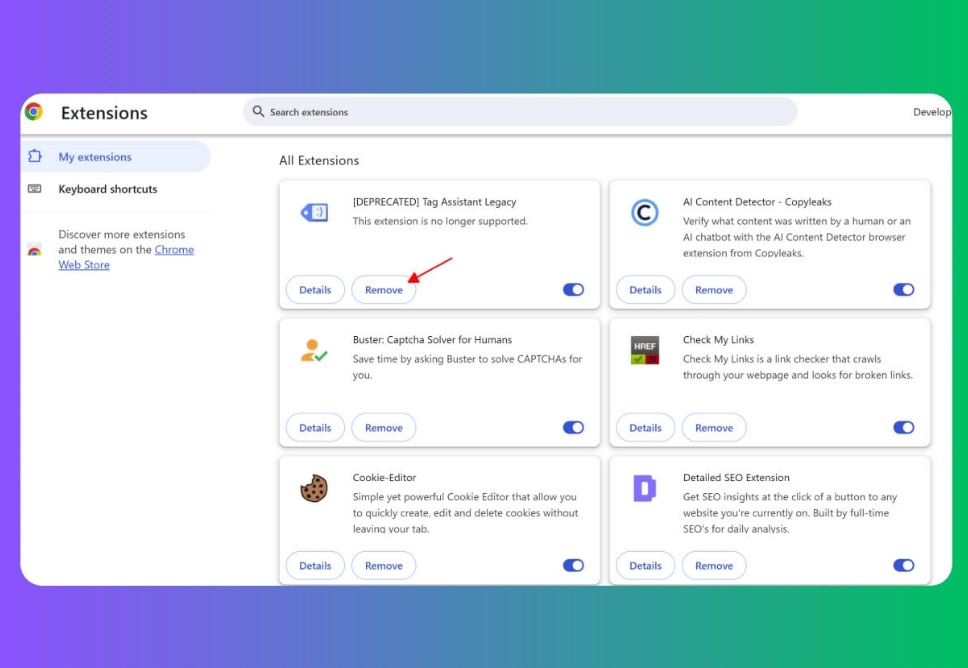The image size is (968, 668).
Task: Remove the Tag Assistant Legacy extension
Action: pos(383,290)
